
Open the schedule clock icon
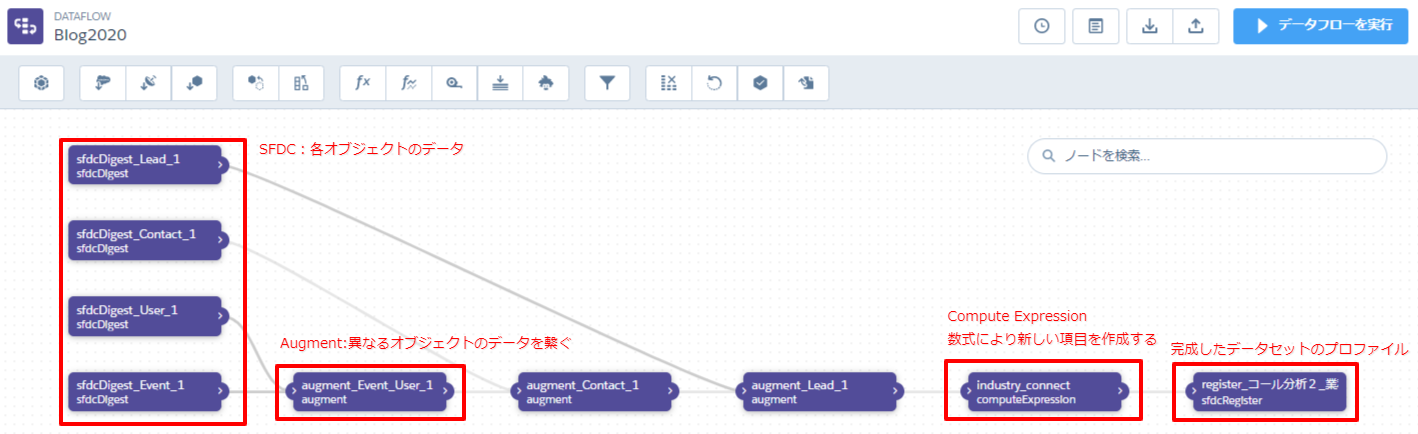pos(1042,26)
